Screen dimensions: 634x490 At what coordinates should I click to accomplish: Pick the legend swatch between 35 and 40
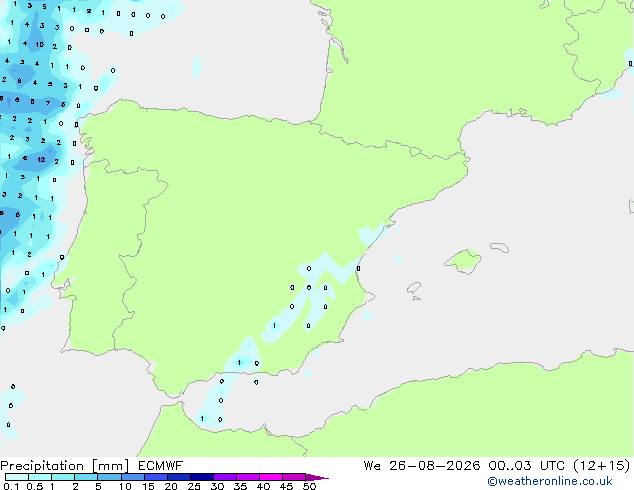pos(248,477)
